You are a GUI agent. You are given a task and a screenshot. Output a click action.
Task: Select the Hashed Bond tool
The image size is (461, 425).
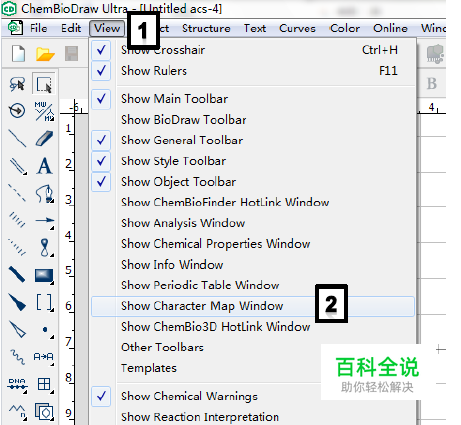pyautogui.click(x=17, y=220)
